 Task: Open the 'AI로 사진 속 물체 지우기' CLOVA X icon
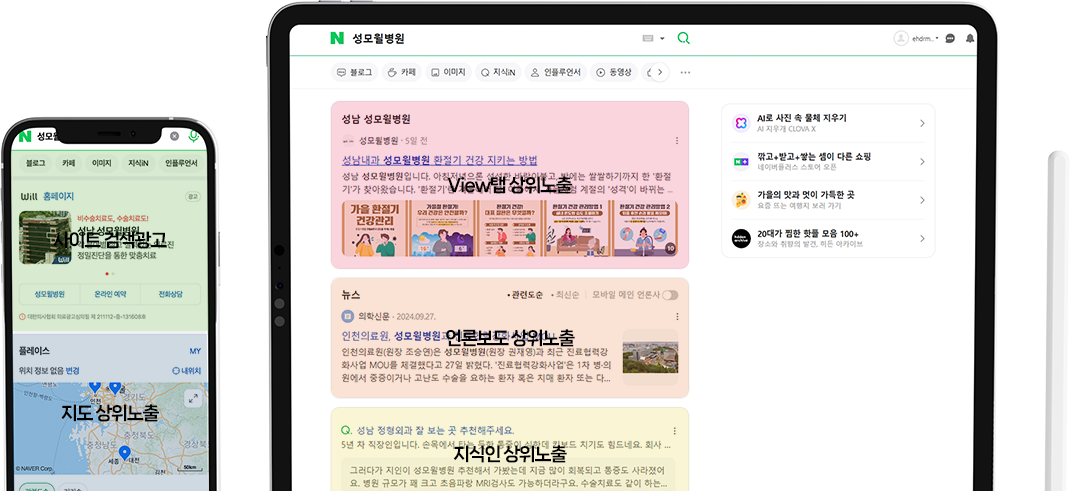coord(740,123)
